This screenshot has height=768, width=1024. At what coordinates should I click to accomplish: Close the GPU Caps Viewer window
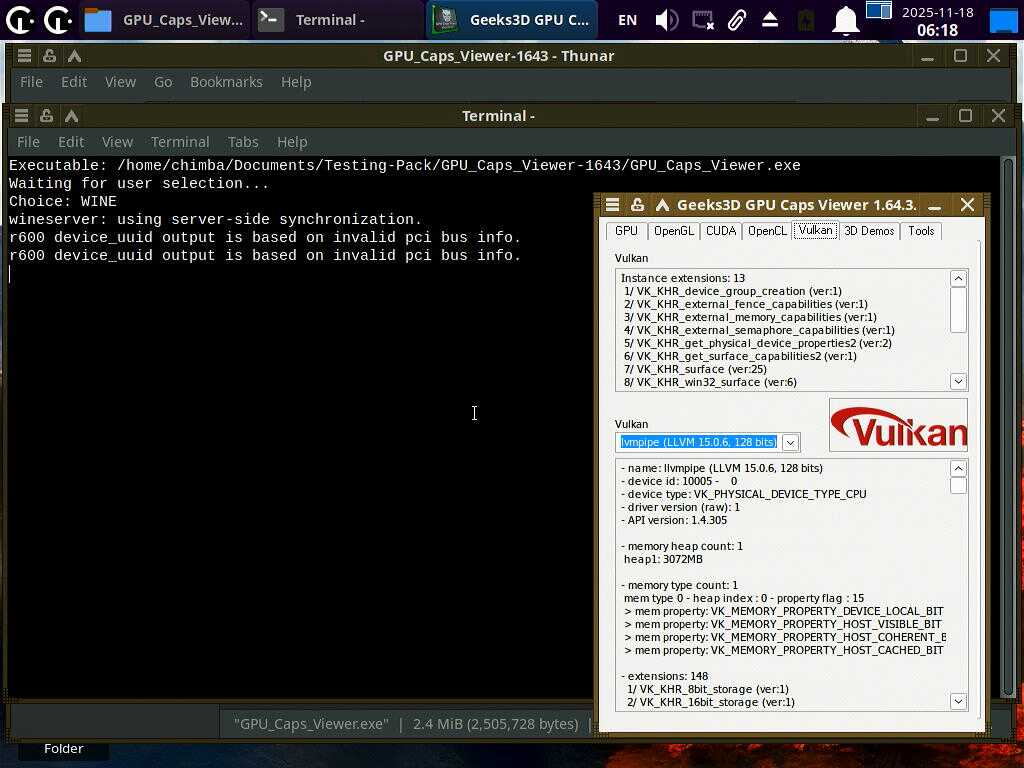pos(968,204)
